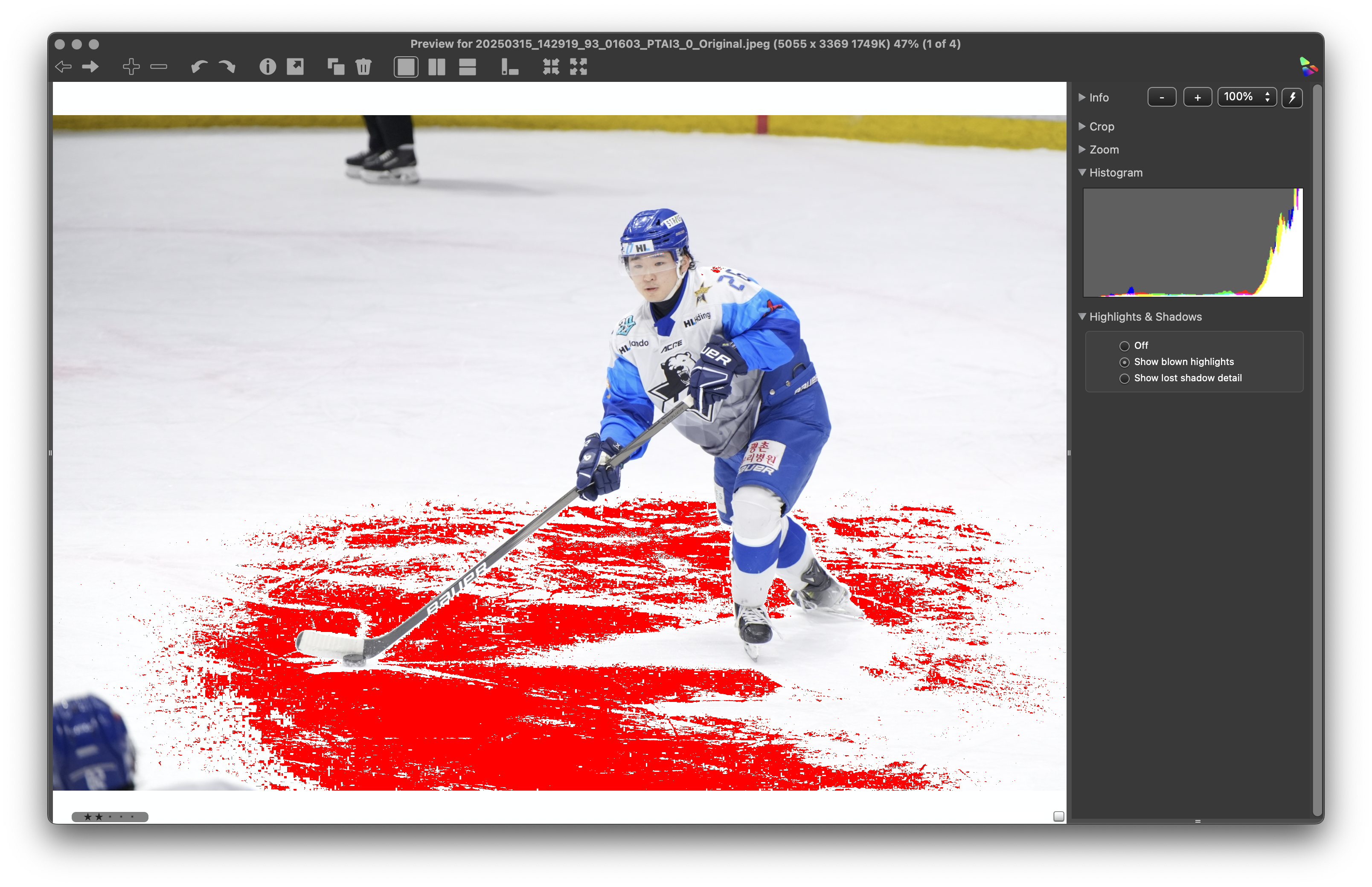Click the info circle toolbar icon
1372x887 pixels.
[267, 67]
